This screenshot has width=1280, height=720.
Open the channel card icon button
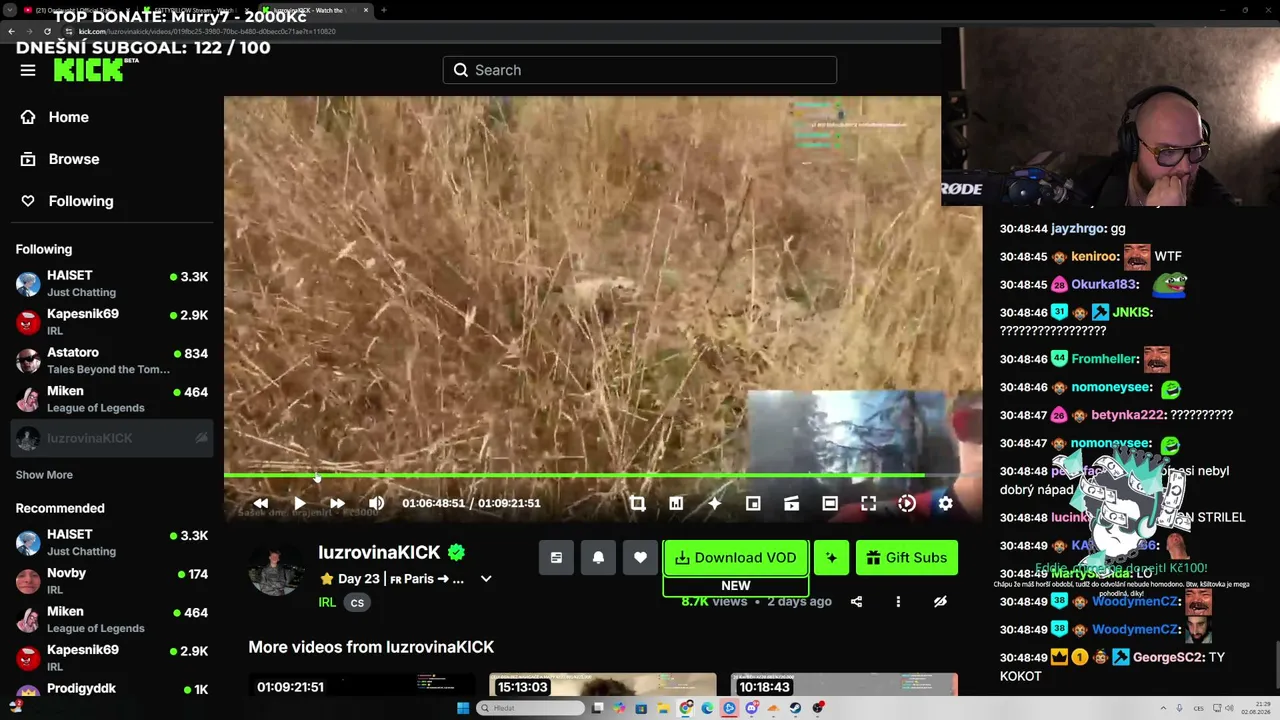(x=556, y=558)
